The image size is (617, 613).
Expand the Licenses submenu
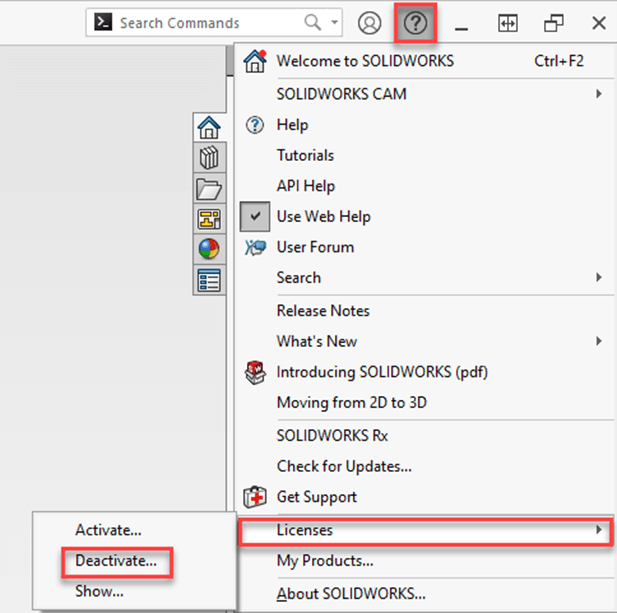click(x=426, y=531)
